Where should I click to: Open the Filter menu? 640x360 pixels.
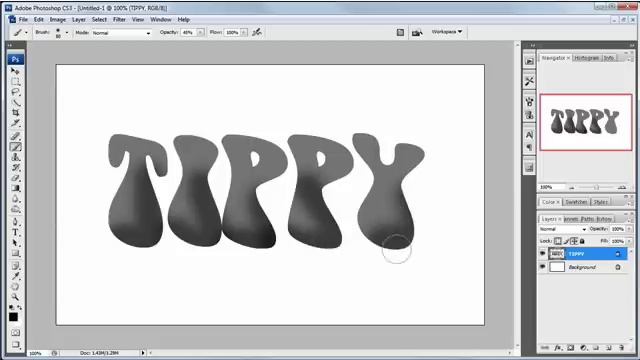tap(119, 19)
